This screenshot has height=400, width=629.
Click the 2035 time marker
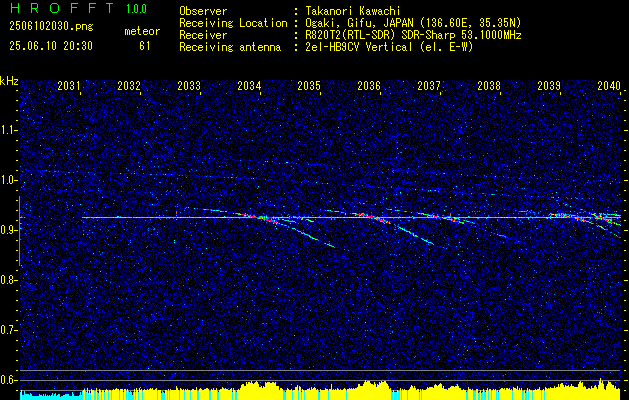309,85
